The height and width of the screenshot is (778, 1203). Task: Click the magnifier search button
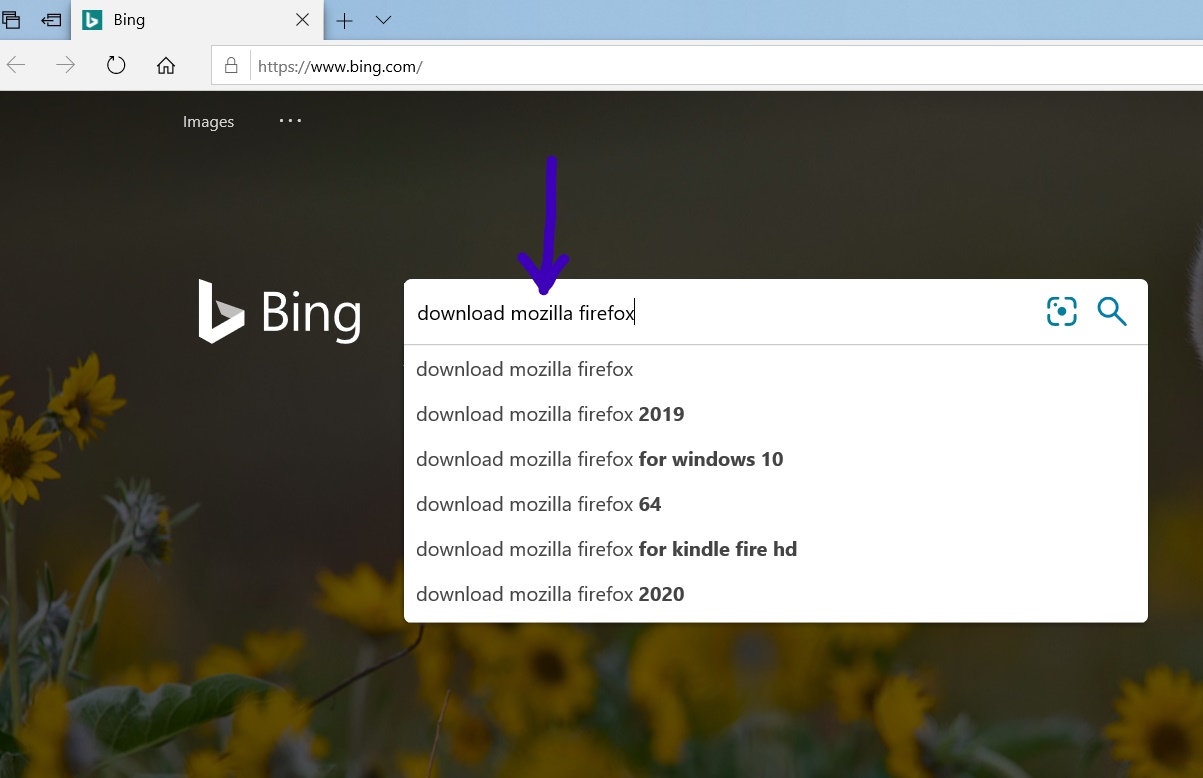pos(1112,312)
